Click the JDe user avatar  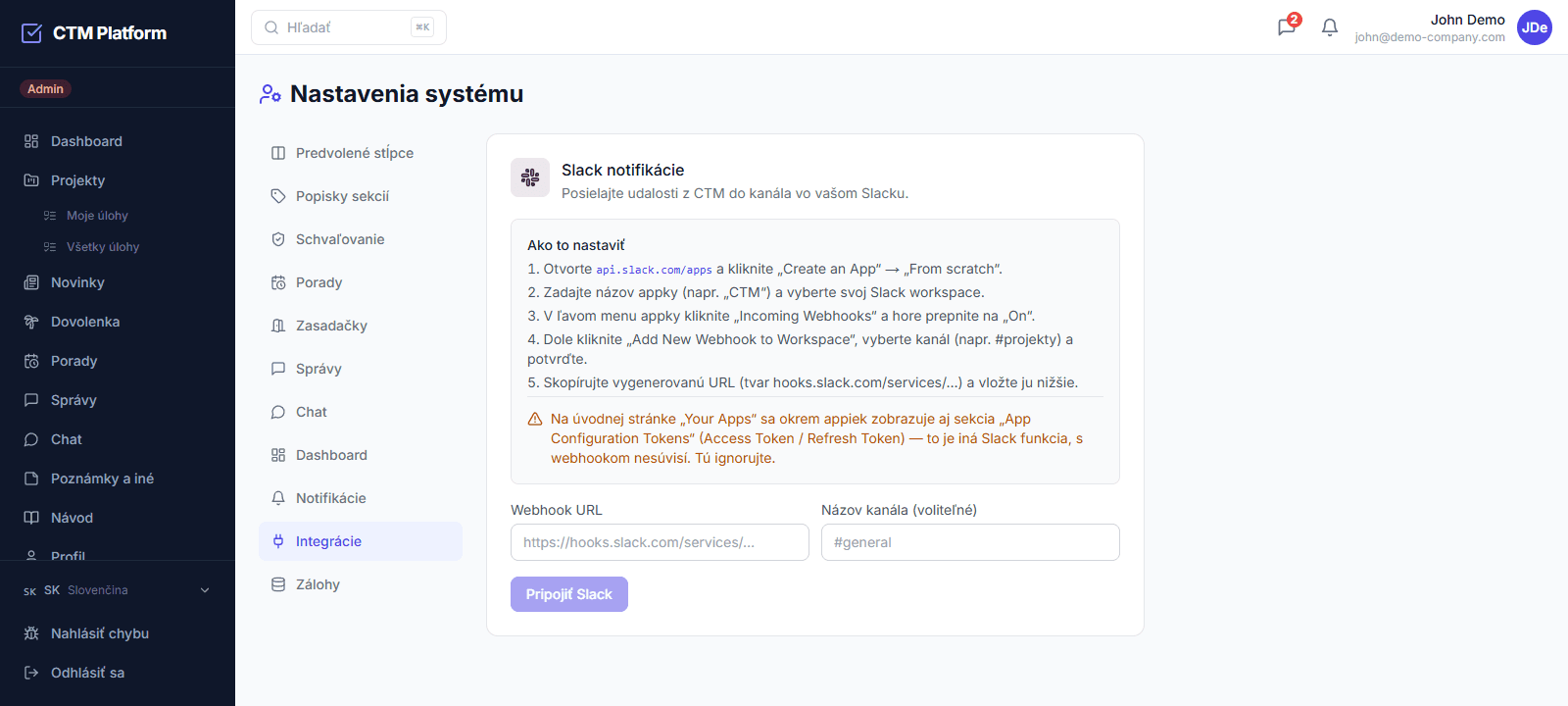pyautogui.click(x=1535, y=27)
